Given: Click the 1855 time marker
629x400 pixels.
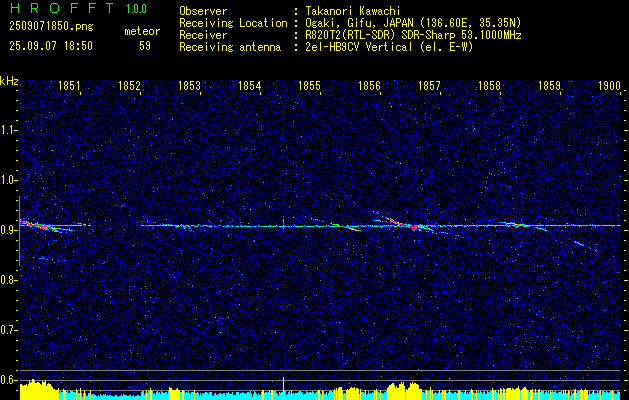Looking at the screenshot, I should click(x=309, y=85).
